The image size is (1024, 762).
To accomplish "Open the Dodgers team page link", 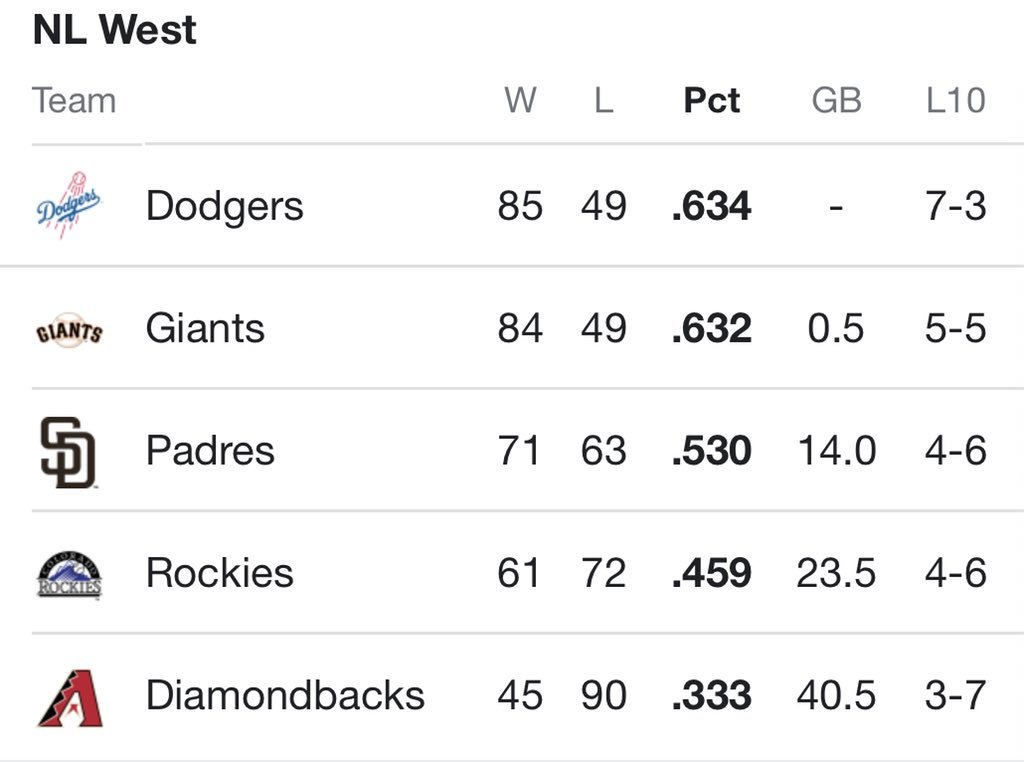I will coord(224,206).
